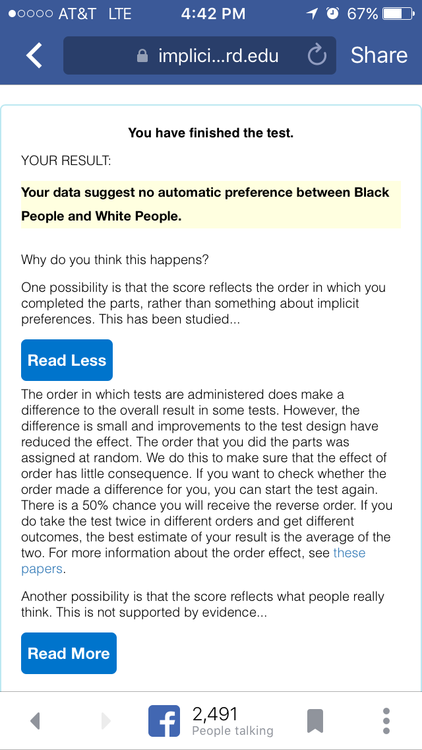Open the Facebook logo icon

pos(164,720)
